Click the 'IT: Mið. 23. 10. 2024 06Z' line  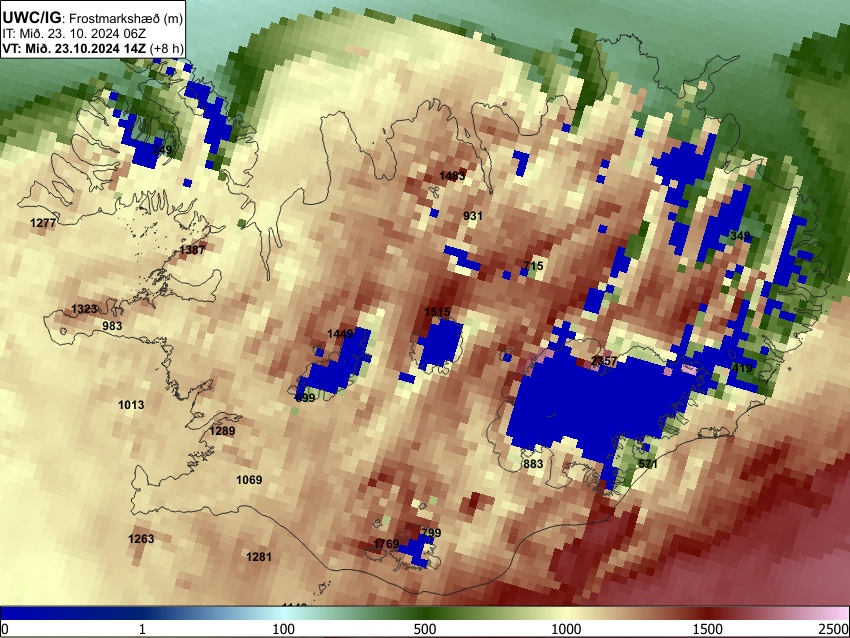[x=74, y=34]
